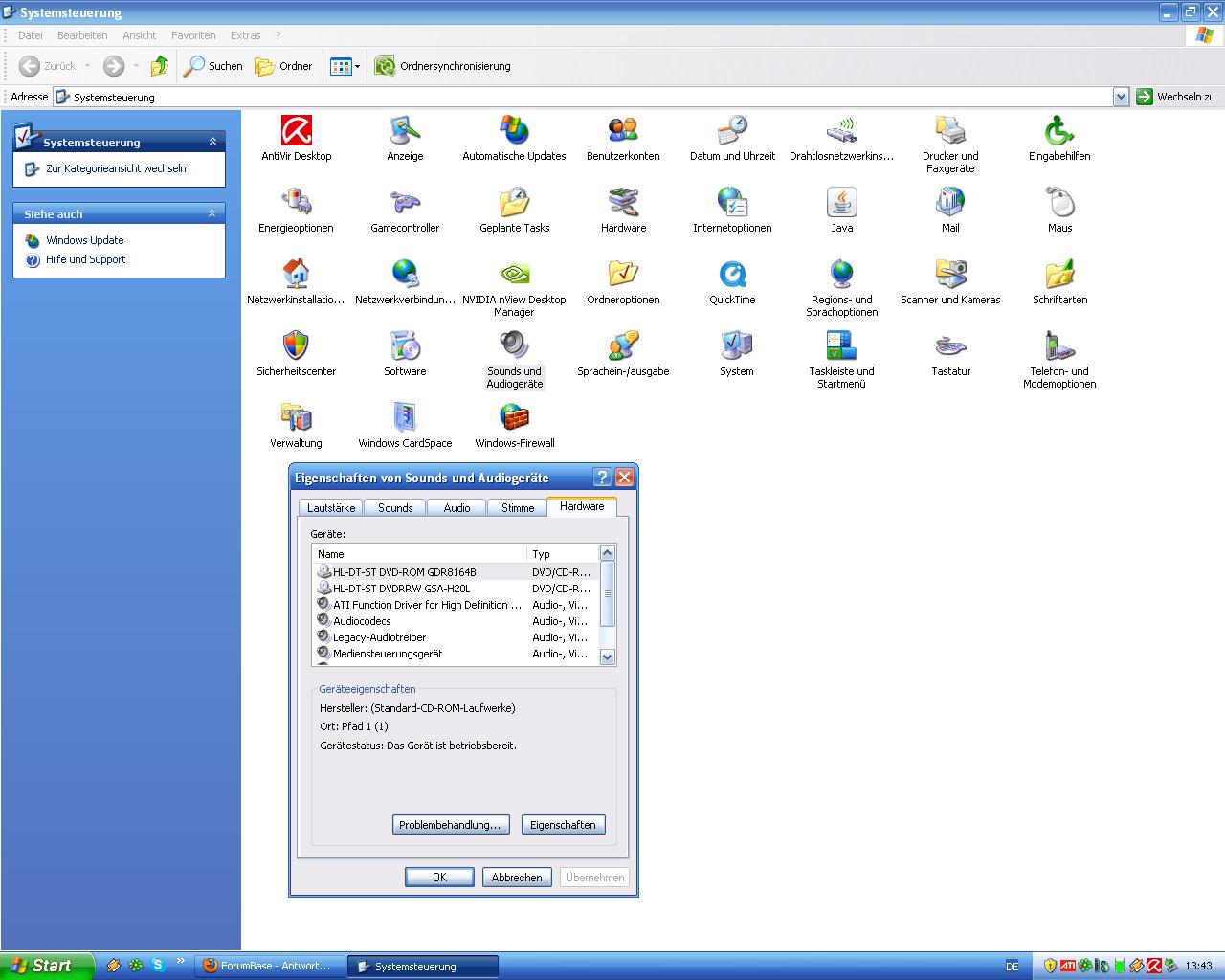The image size is (1225, 980).
Task: Open the Windows Update link
Action: click(x=84, y=240)
